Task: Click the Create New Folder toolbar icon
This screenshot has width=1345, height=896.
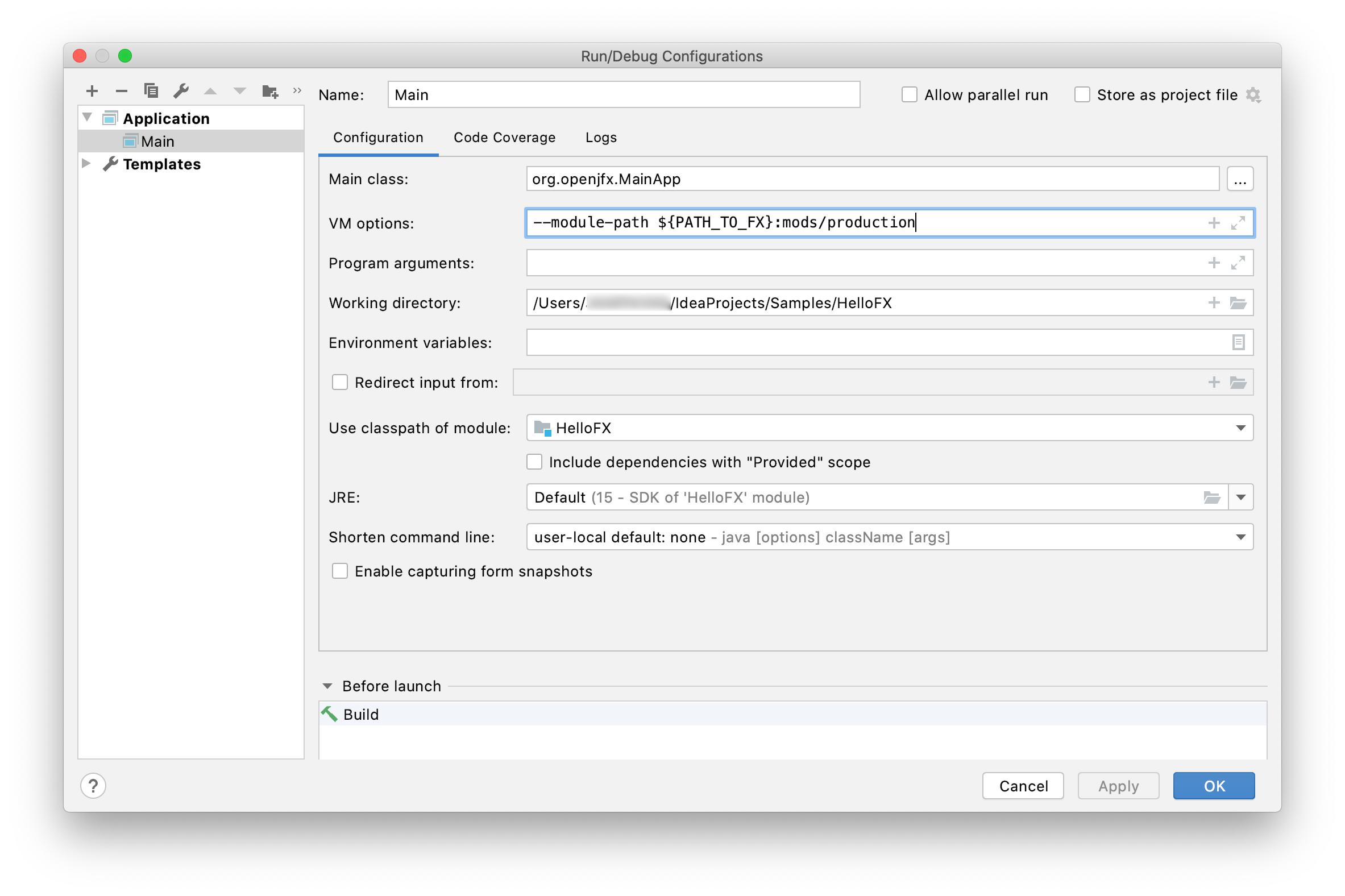Action: point(269,91)
